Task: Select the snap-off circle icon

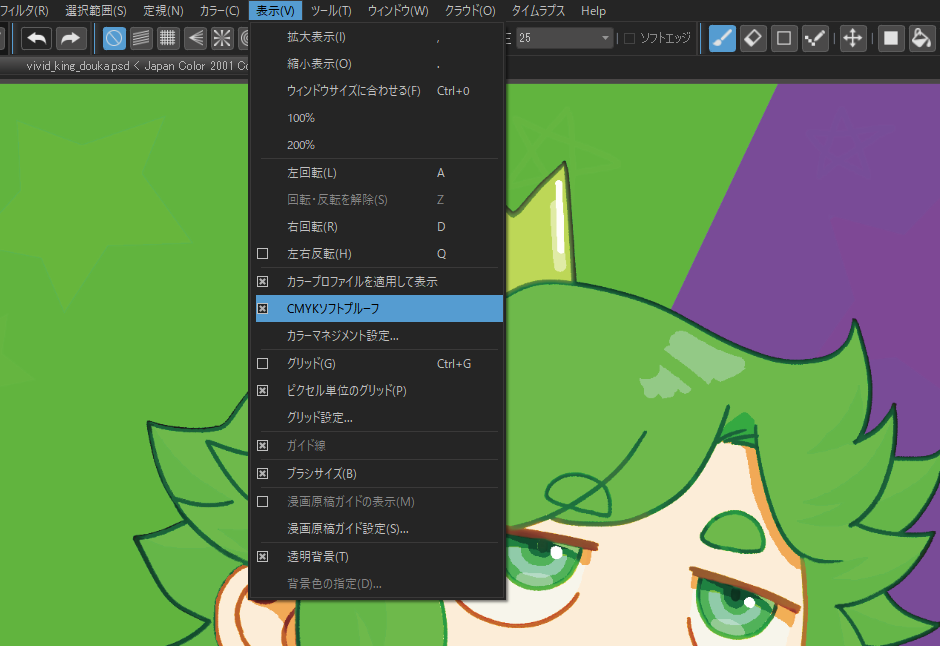Action: [115, 38]
